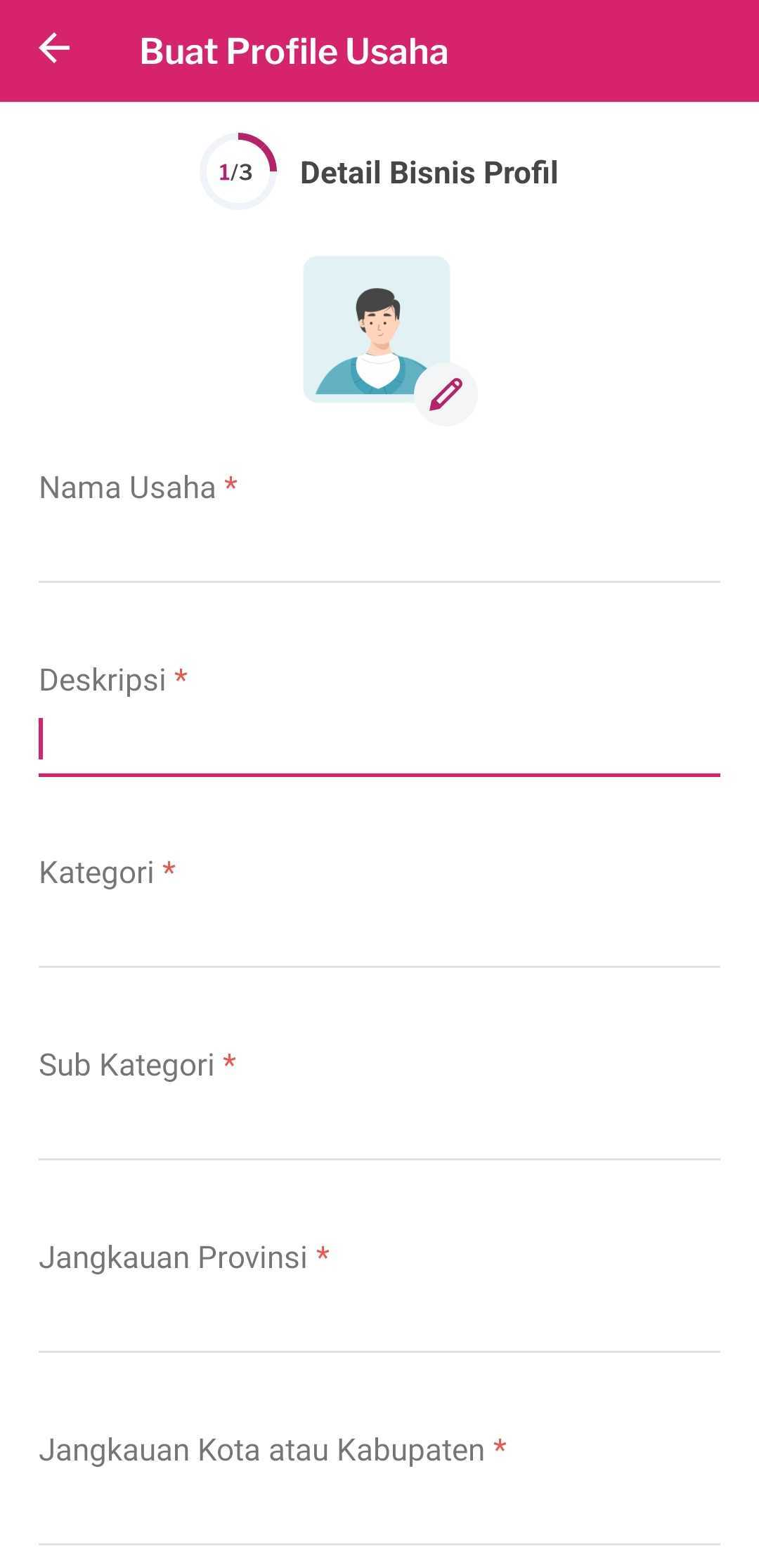Tap the 1/3 step progress circle
The image size is (759, 1568).
tap(238, 171)
